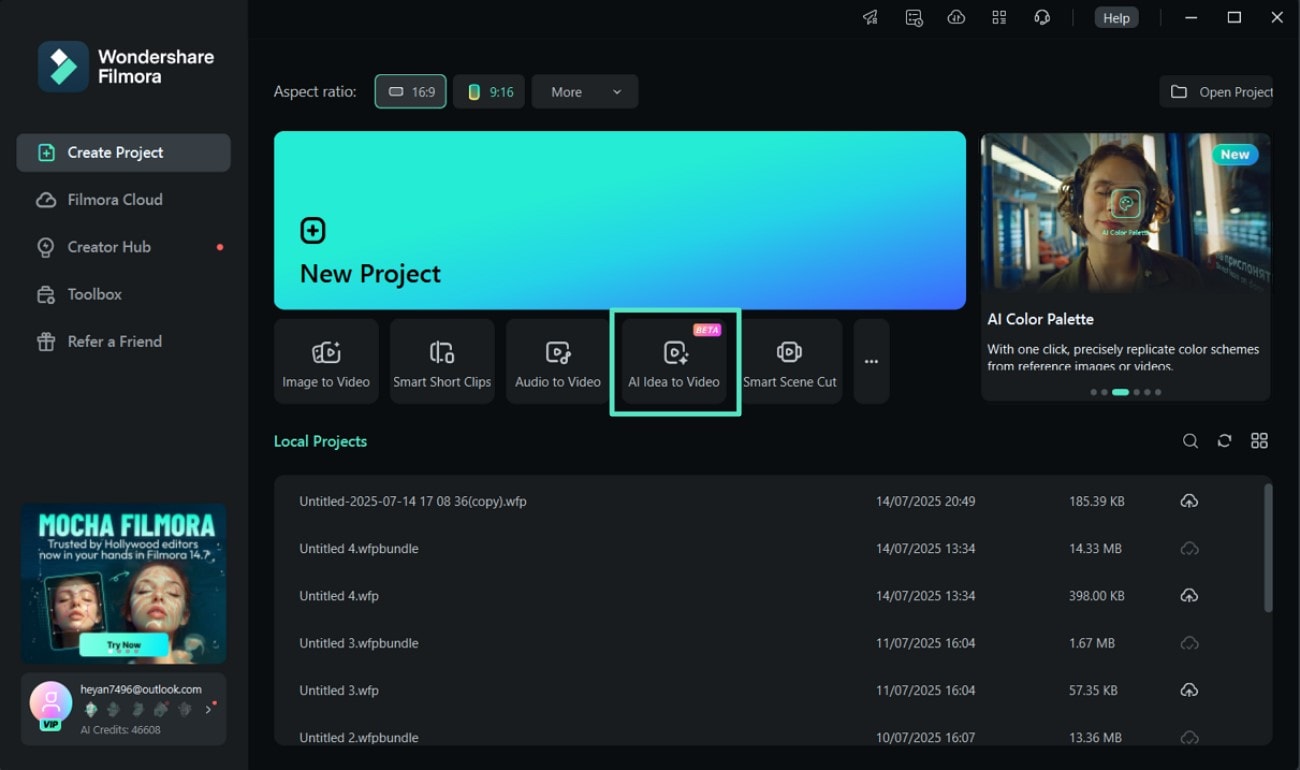
Task: Click the New badge on promo card
Action: [1235, 154]
